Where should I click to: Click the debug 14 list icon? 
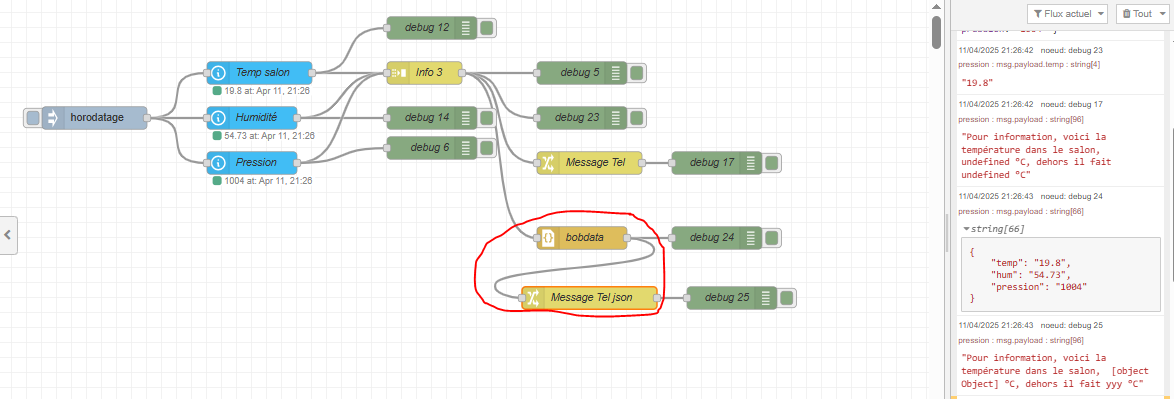tap(466, 118)
